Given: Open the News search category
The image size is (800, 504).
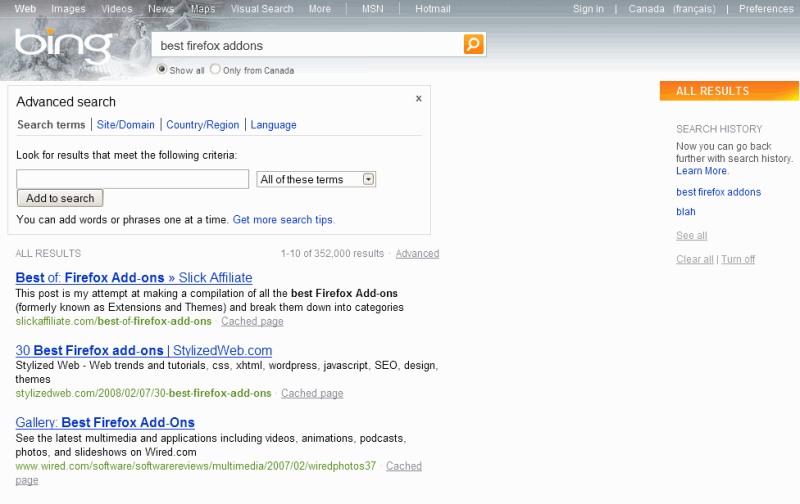Looking at the screenshot, I should coord(161,9).
